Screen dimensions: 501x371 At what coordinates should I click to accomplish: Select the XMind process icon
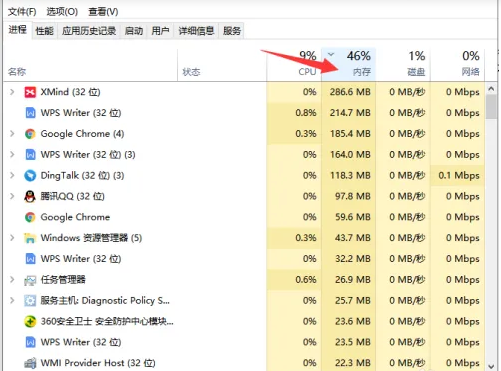30,92
